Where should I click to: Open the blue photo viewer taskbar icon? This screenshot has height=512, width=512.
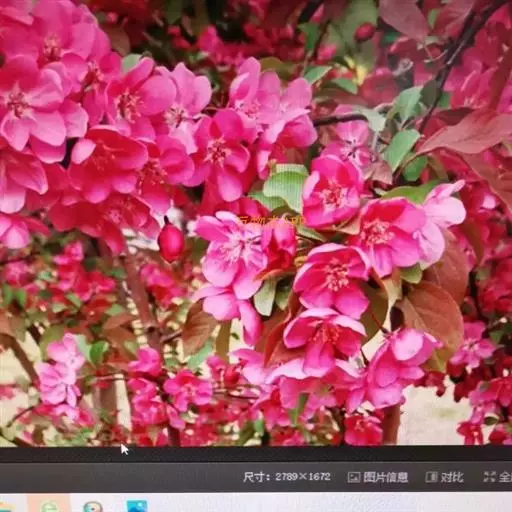click(x=137, y=506)
